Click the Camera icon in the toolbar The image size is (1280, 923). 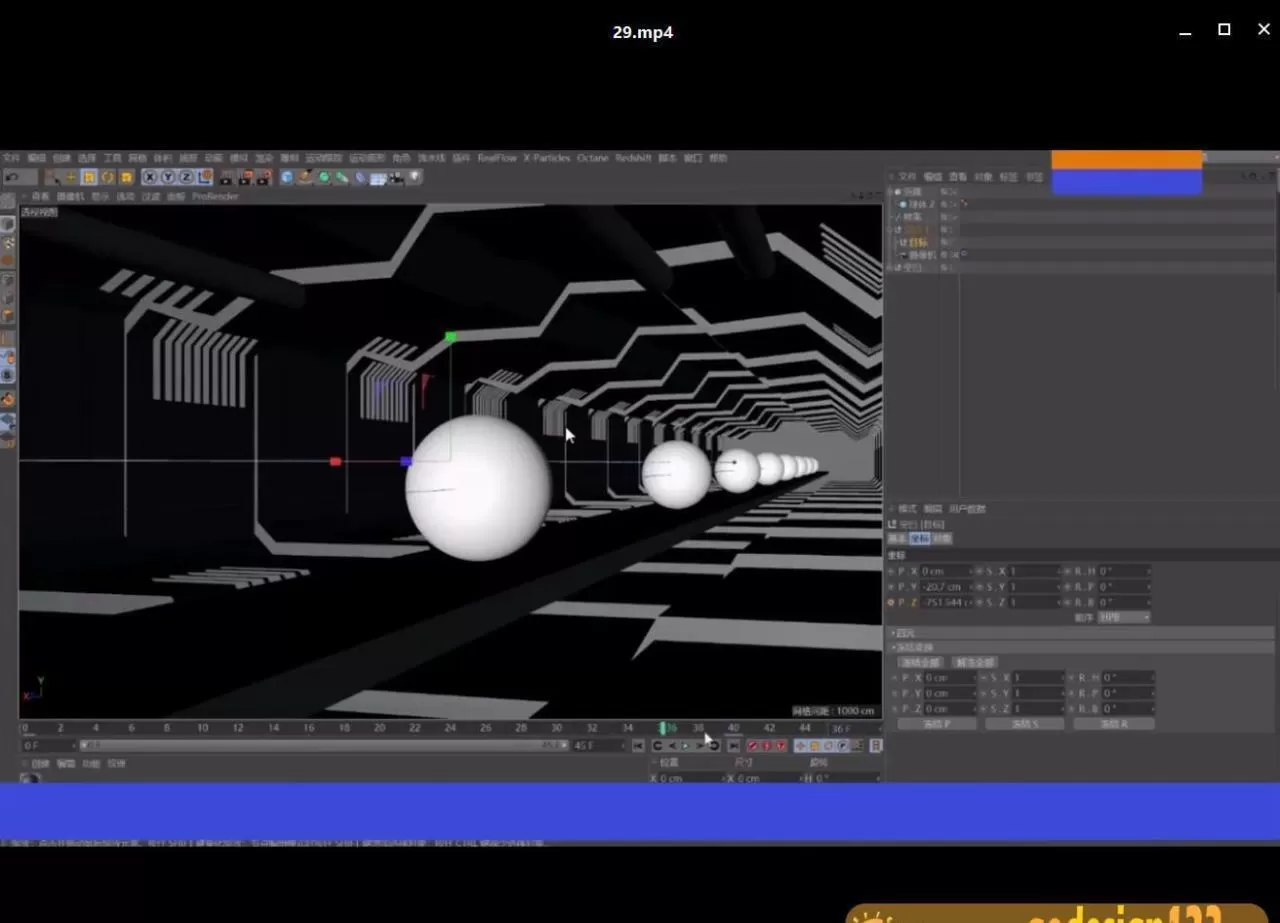(x=396, y=177)
